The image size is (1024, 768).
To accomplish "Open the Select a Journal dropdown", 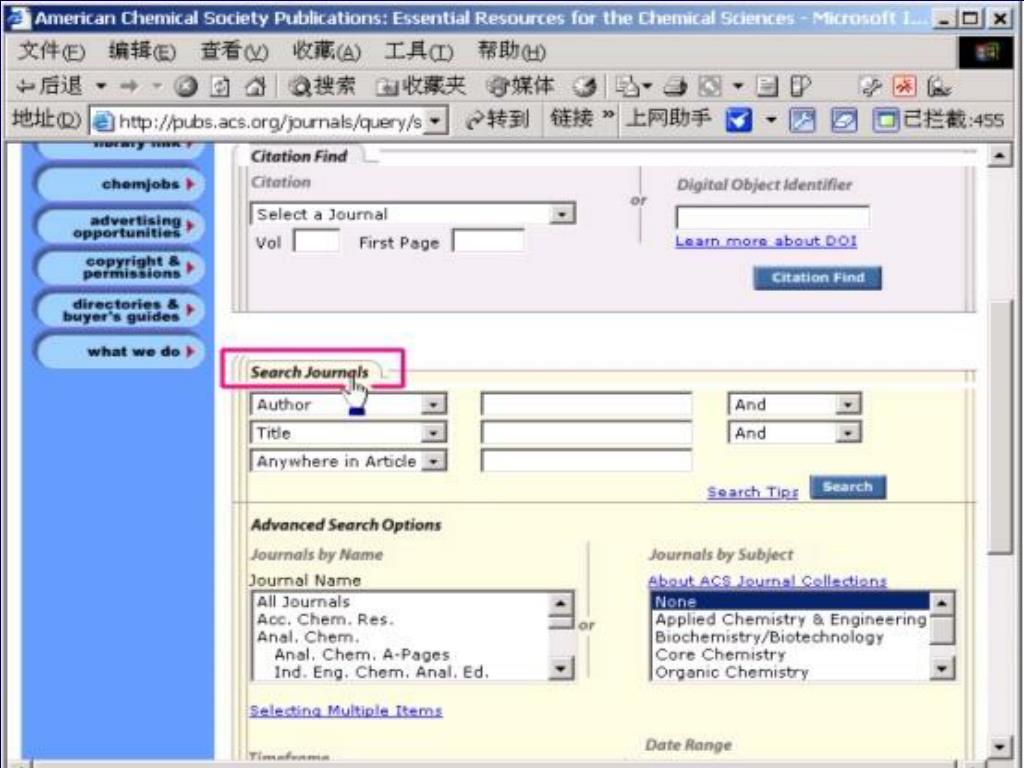I will pos(413,214).
